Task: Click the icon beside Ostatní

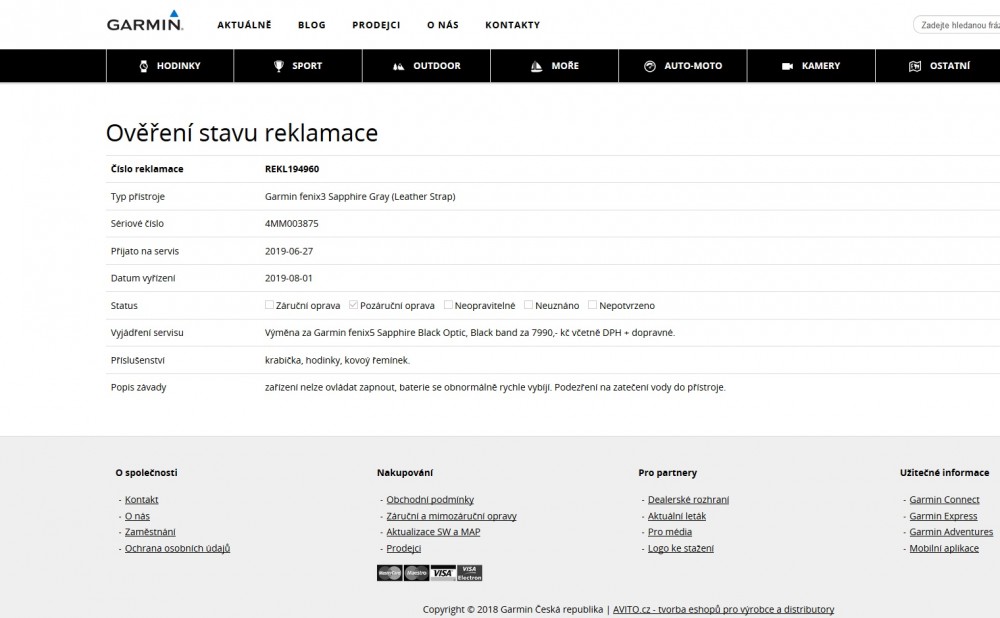Action: click(914, 66)
